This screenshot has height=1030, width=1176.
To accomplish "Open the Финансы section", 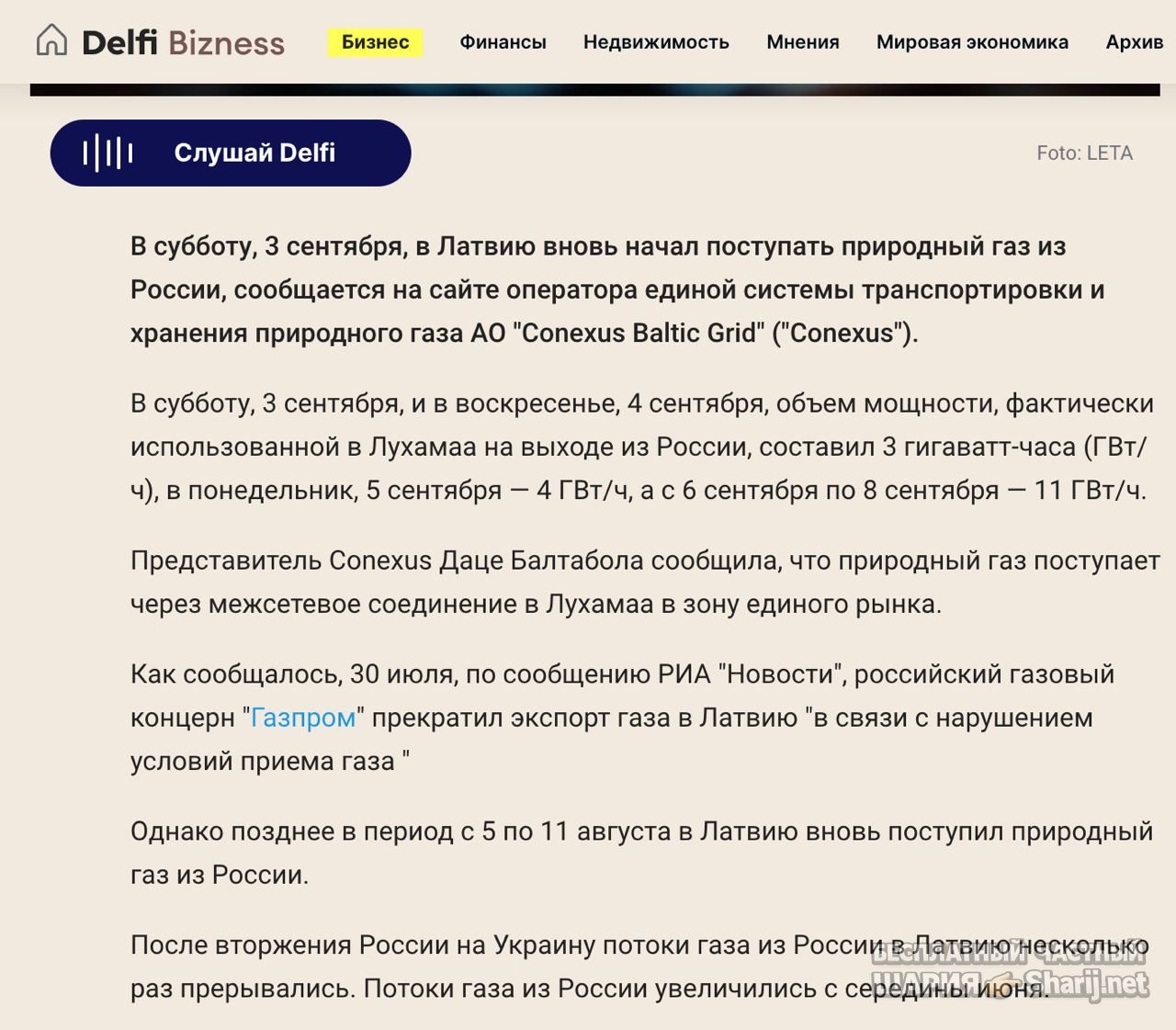I will 503,42.
